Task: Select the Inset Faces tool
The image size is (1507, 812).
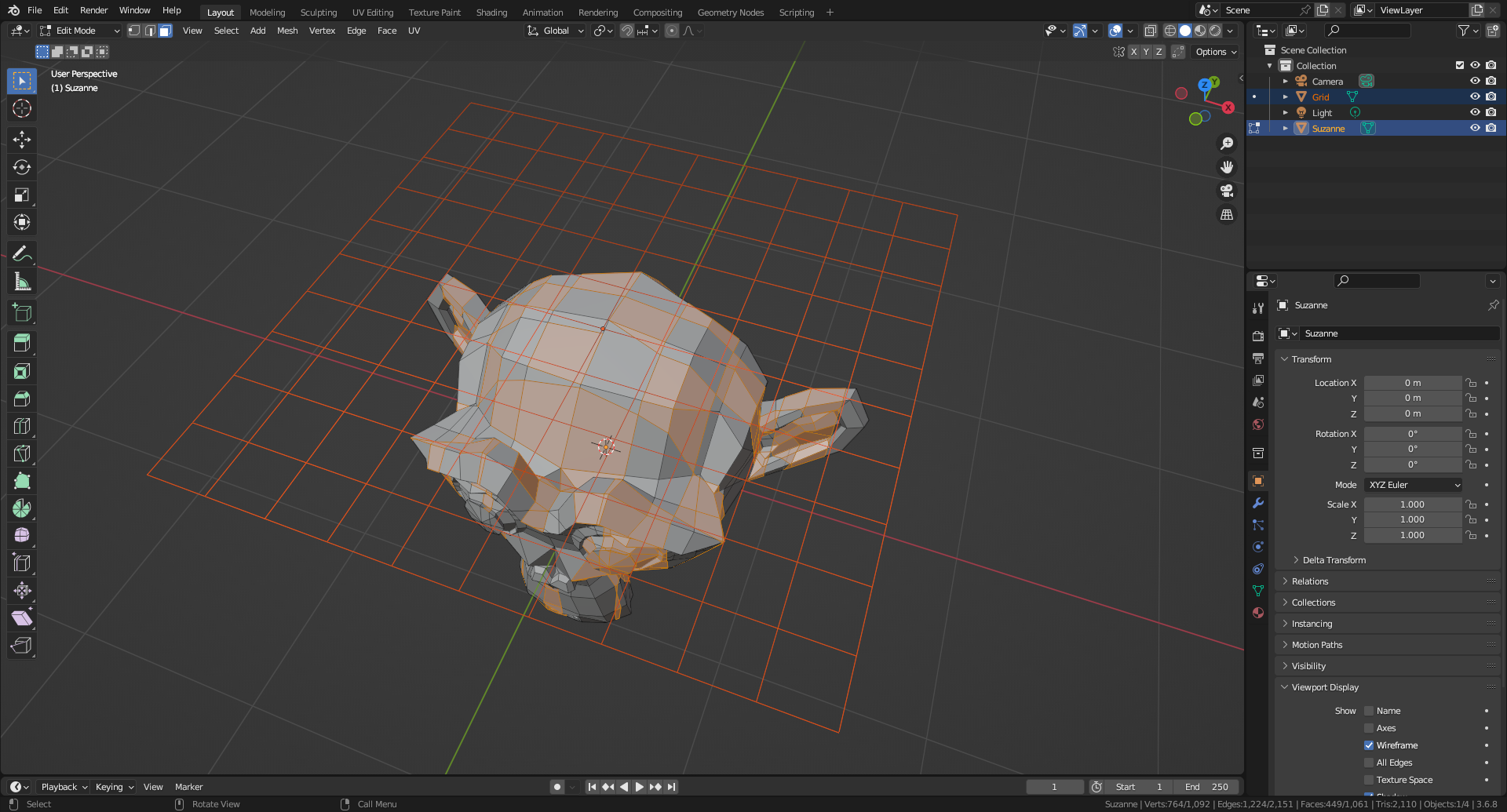Action: coord(22,371)
